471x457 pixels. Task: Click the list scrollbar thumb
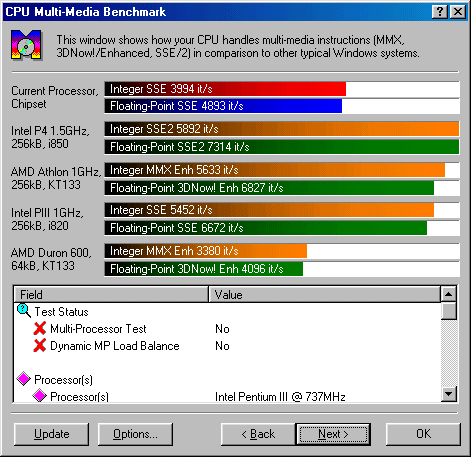click(449, 311)
